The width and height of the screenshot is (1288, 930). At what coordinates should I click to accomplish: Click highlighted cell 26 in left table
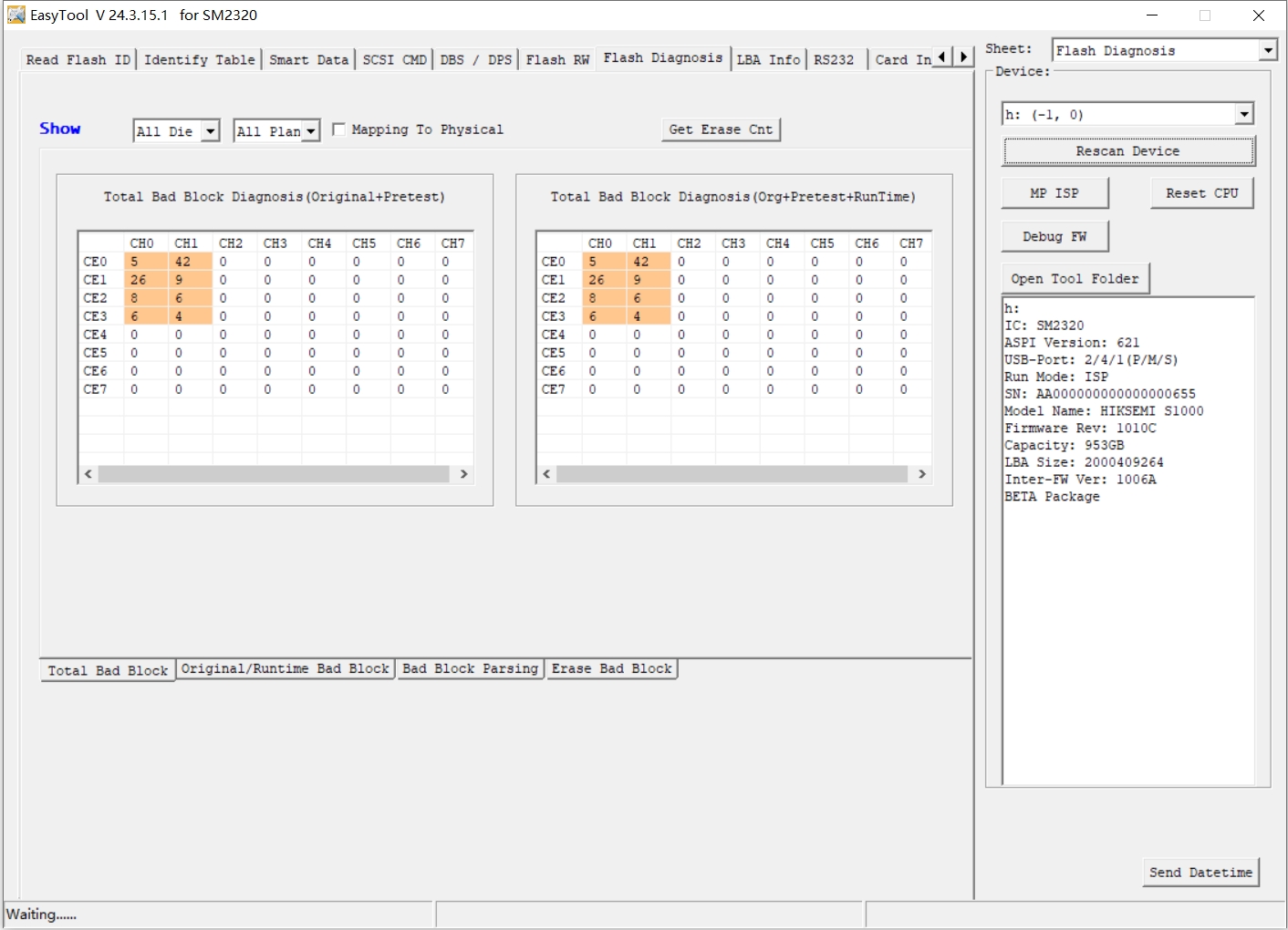[146, 280]
